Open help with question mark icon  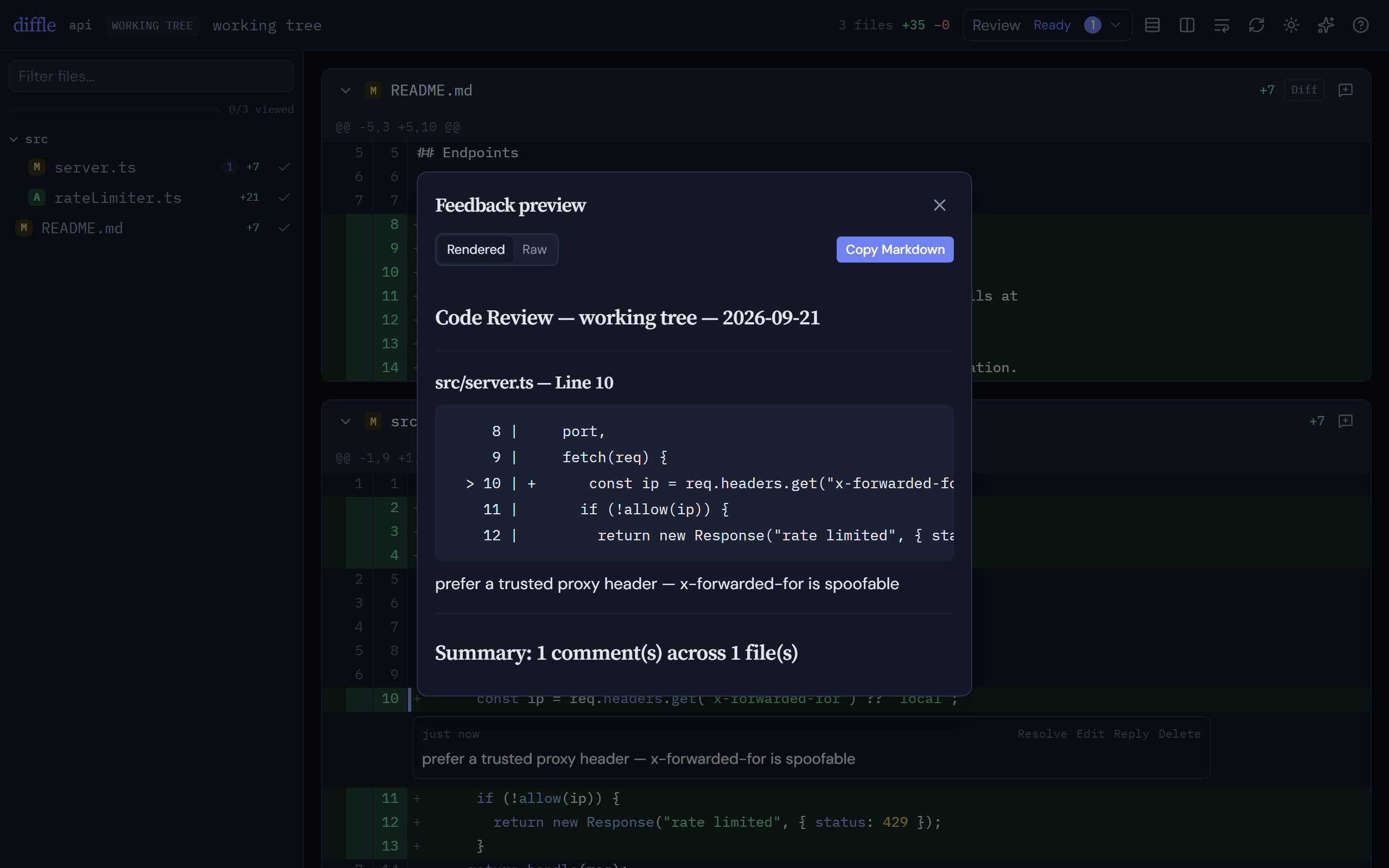[x=1360, y=25]
